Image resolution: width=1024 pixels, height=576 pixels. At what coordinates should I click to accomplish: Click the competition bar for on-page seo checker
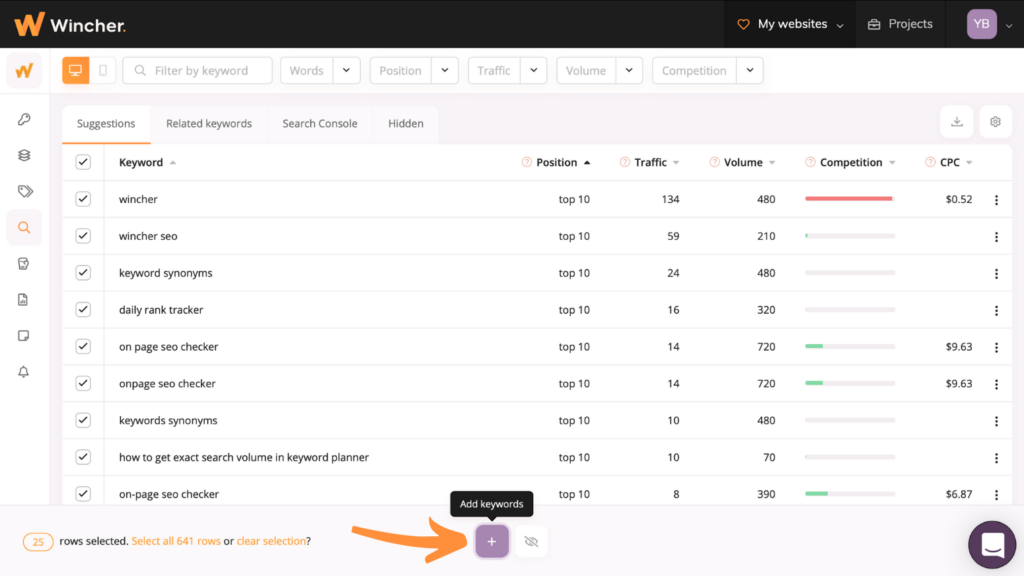click(x=850, y=494)
